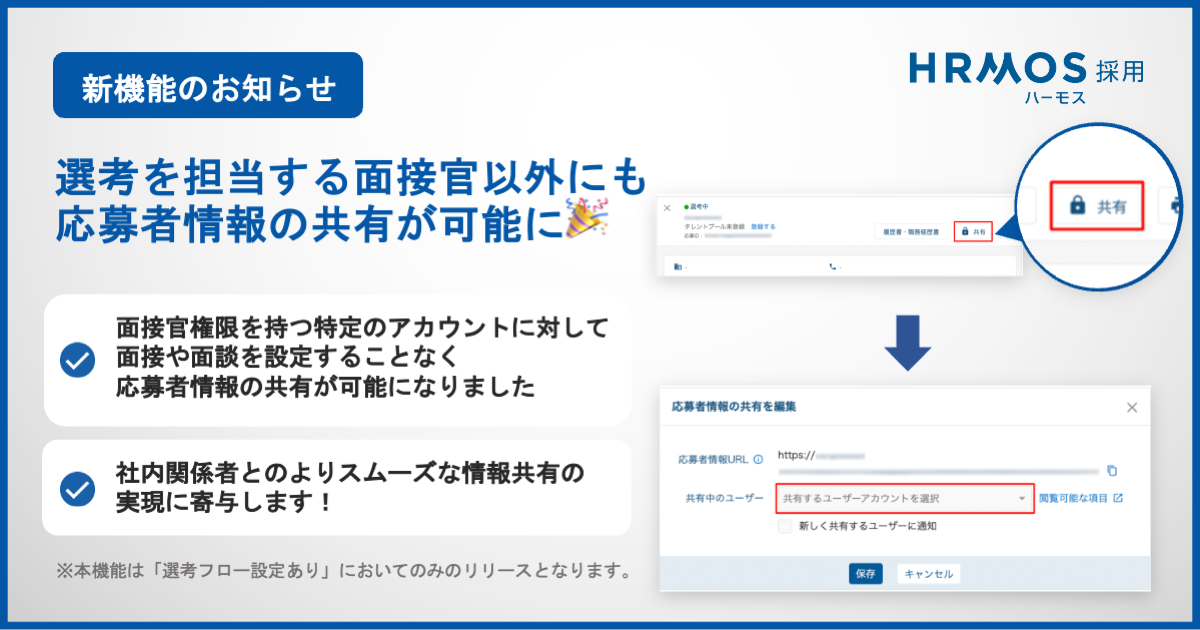Click the building icon in applicant panel
The image size is (1200, 630).
point(677,267)
